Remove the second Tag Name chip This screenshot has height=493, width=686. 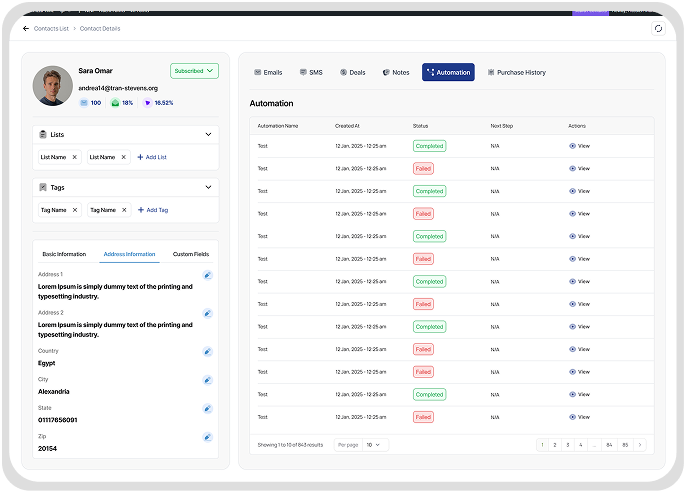coord(124,210)
